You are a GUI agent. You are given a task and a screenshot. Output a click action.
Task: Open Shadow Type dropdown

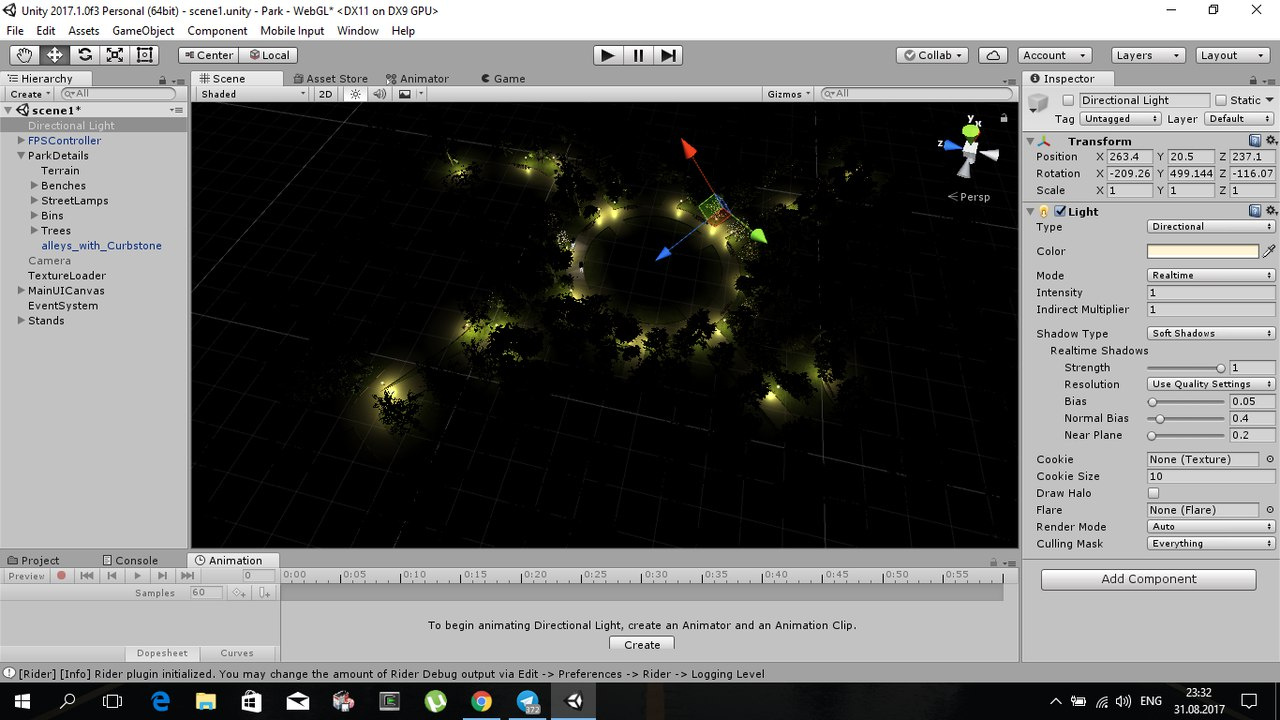click(x=1211, y=333)
